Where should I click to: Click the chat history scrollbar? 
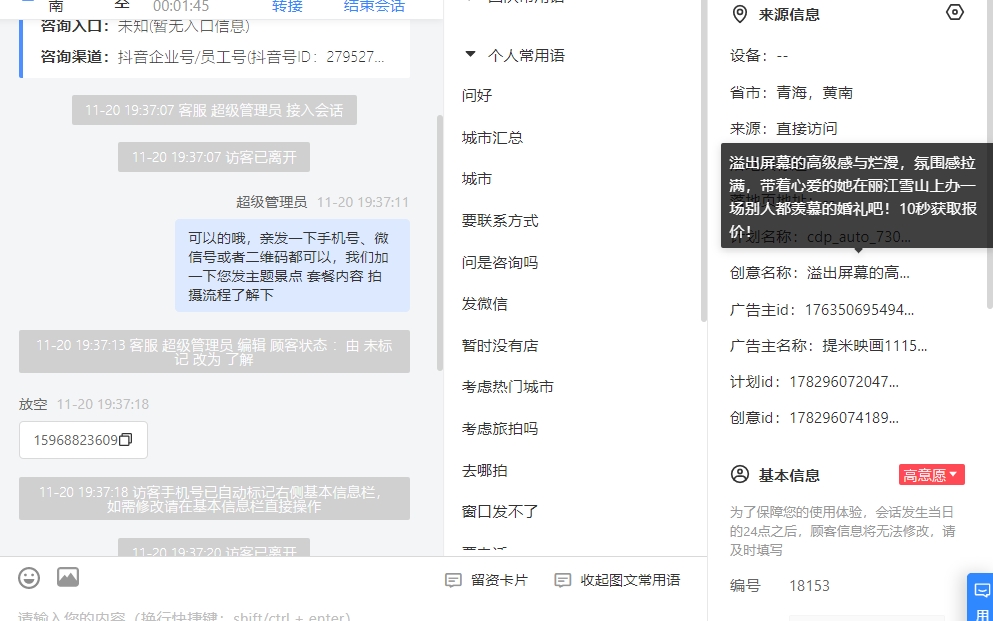coord(440,243)
